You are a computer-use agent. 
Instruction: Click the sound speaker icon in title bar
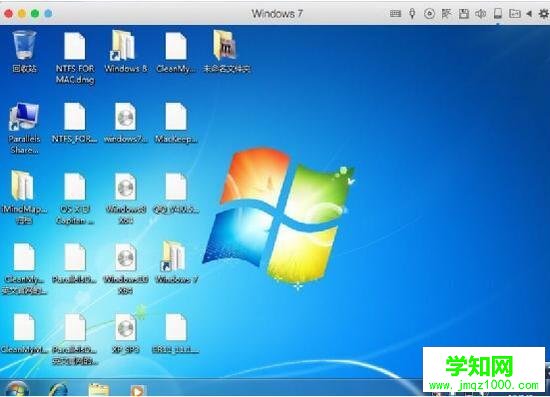481,14
